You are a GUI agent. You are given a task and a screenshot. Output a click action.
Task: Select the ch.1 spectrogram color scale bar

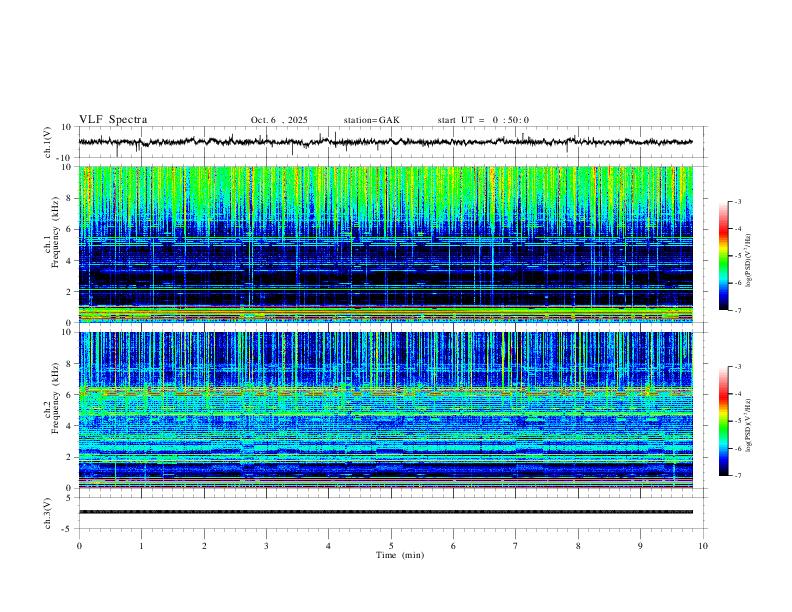pos(723,256)
